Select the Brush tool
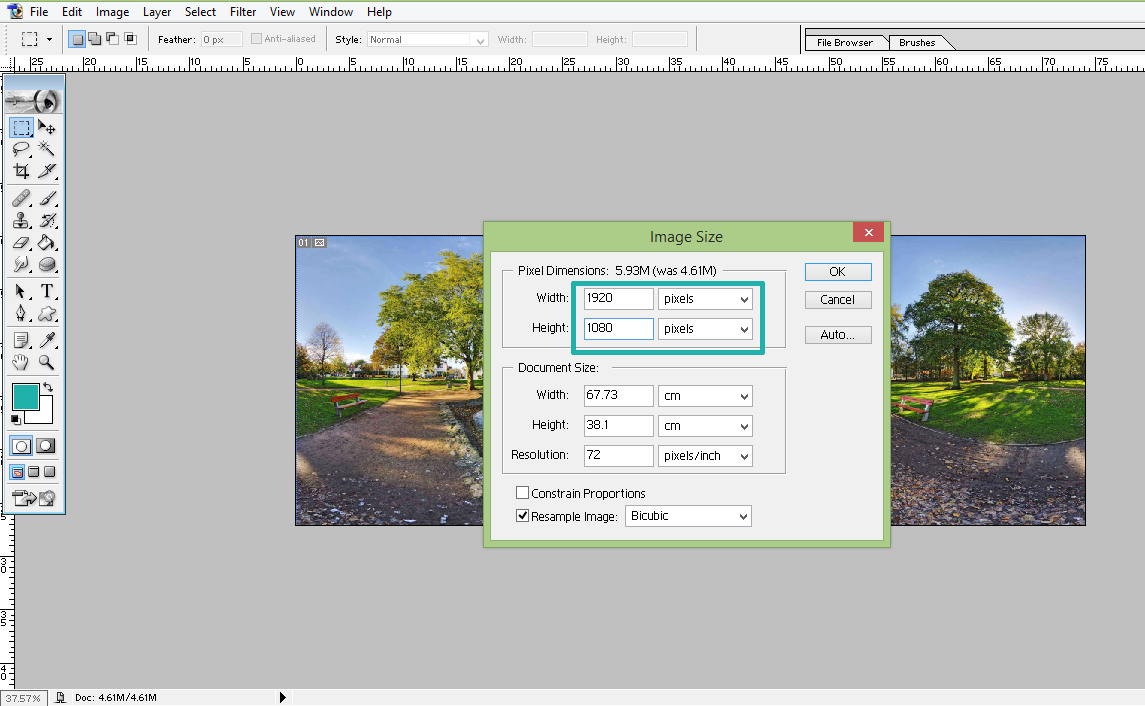1145x706 pixels. (47, 198)
